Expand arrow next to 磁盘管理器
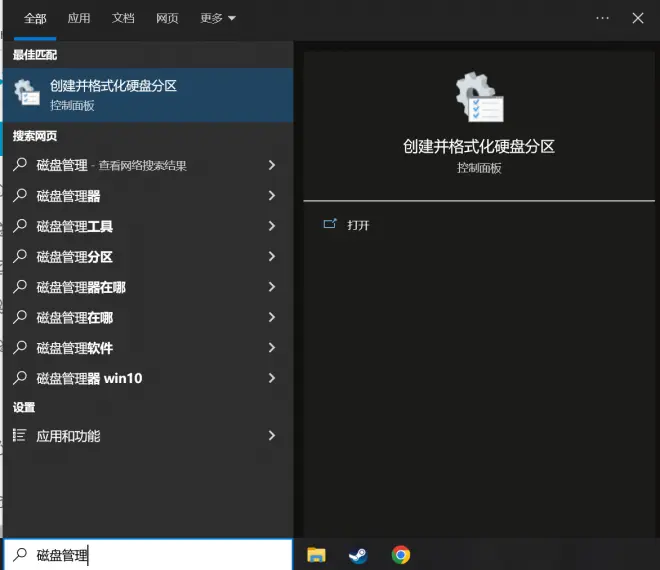The height and width of the screenshot is (570, 660). 272,195
